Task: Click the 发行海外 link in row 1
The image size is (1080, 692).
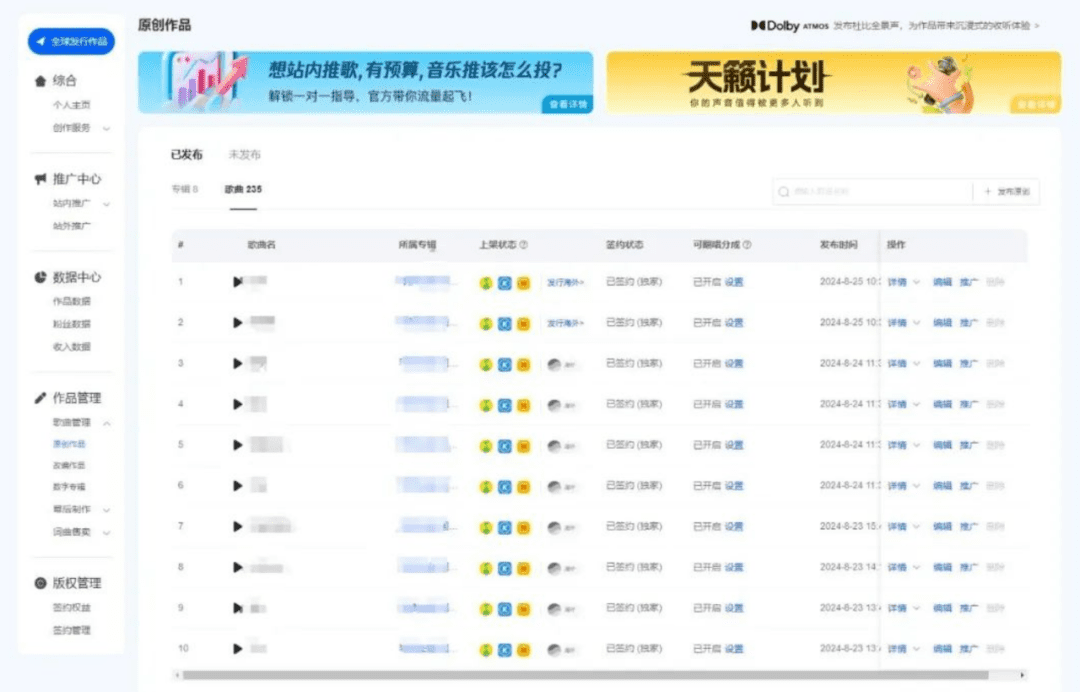Action: [x=565, y=282]
